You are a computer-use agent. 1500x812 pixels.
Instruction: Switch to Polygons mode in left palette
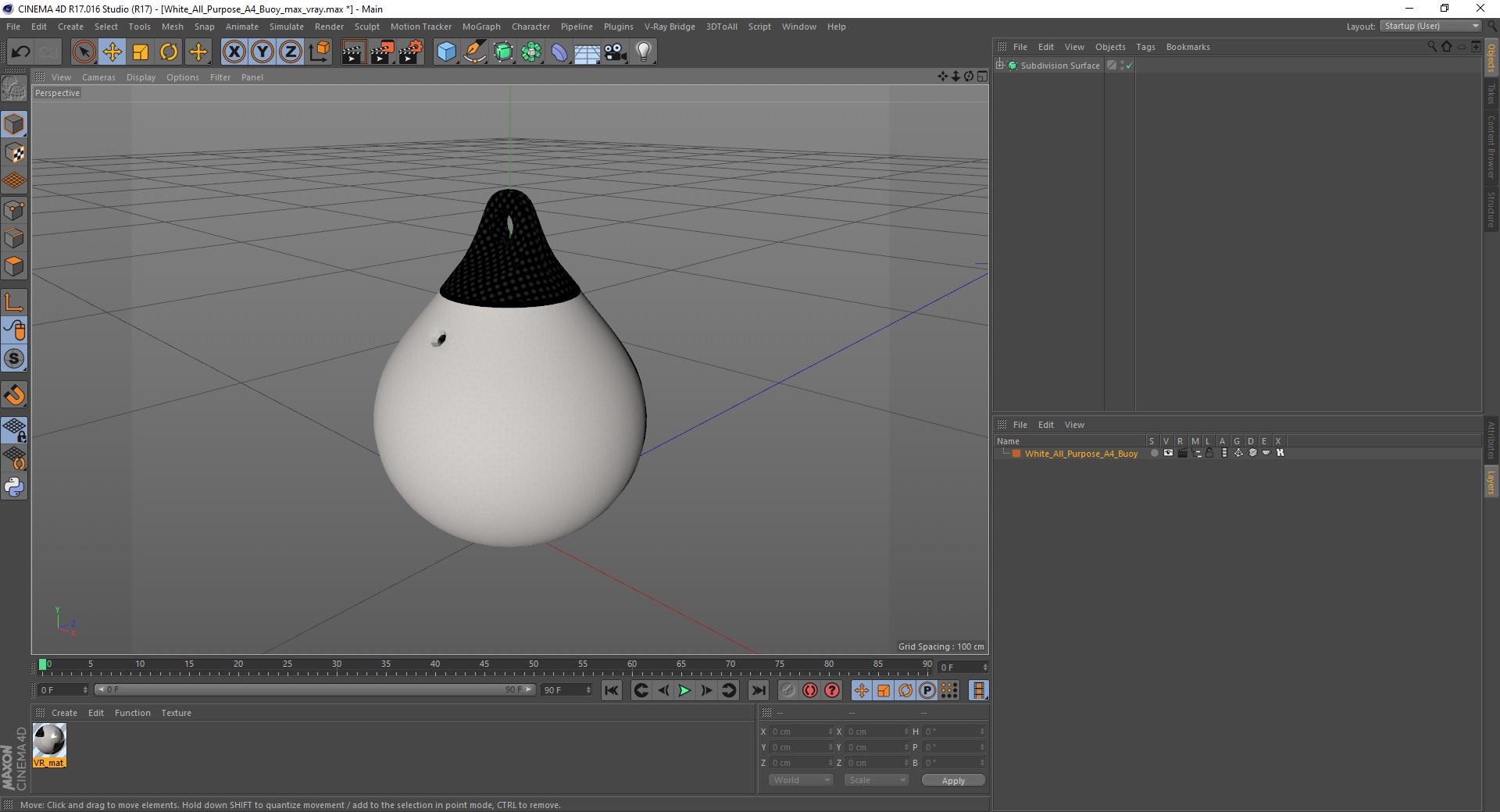(x=14, y=267)
